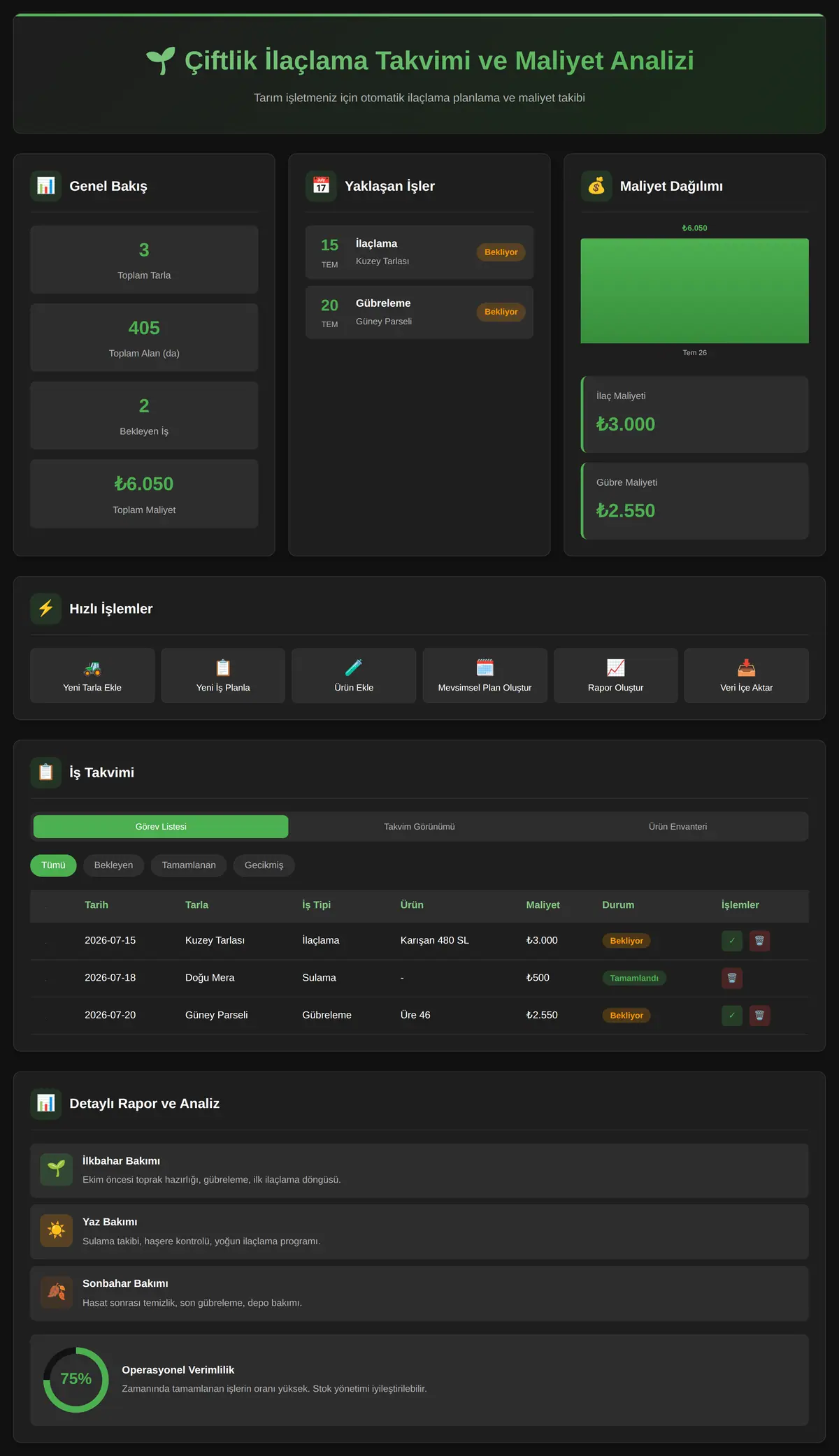
Task: Delete the Güney Parseli Gübreleme task
Action: (759, 1015)
